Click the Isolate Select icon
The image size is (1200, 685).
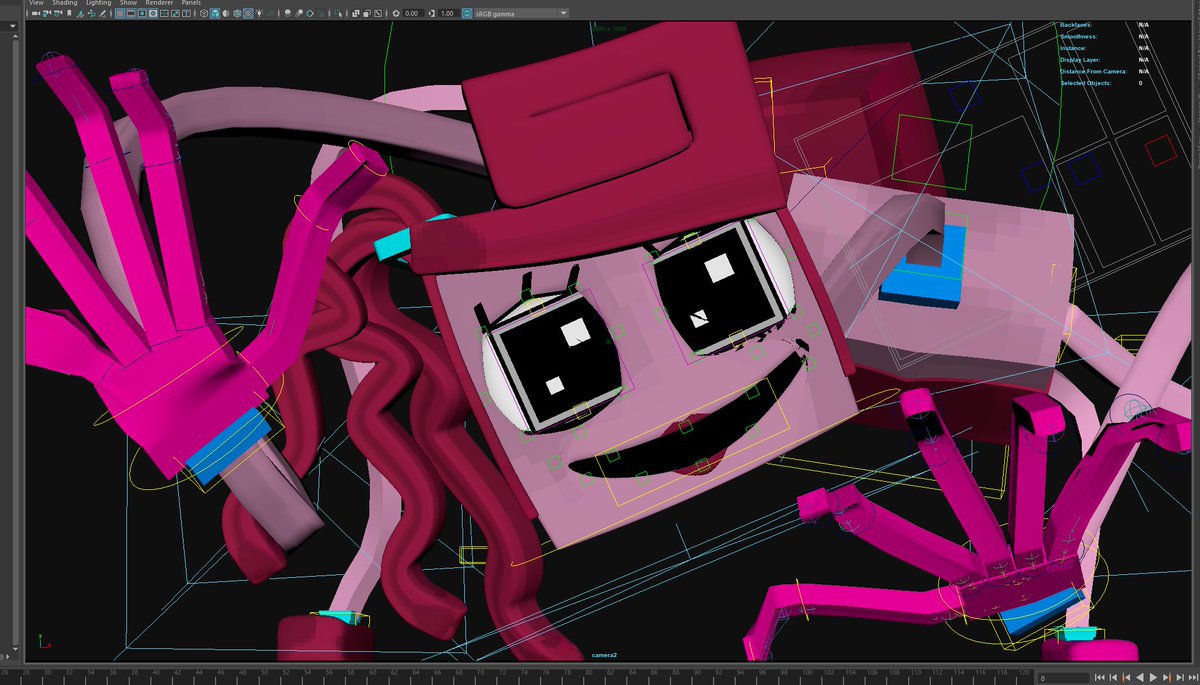(338, 14)
